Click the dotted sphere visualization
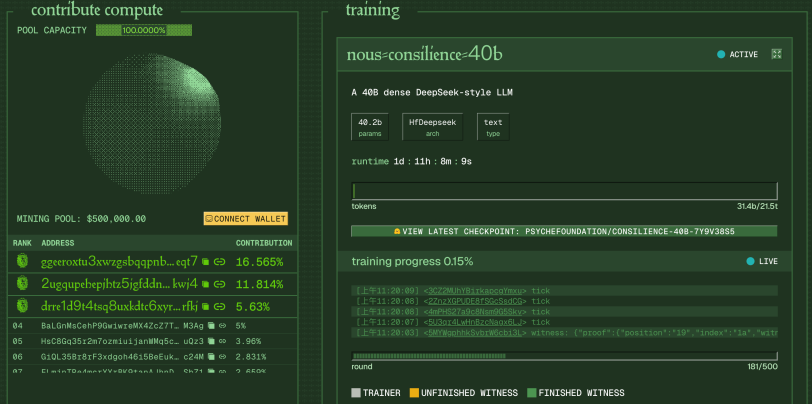The image size is (812, 404). (x=152, y=123)
